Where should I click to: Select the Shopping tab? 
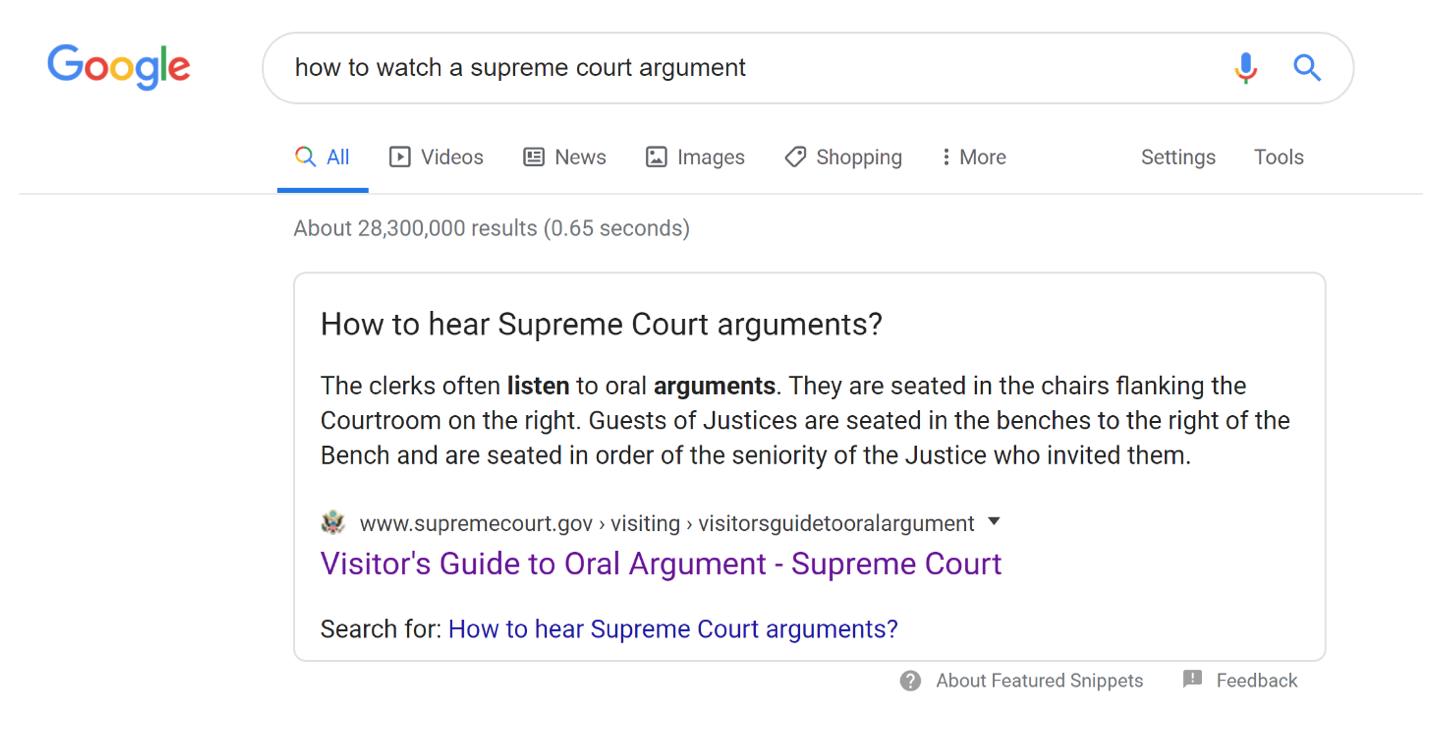click(843, 157)
